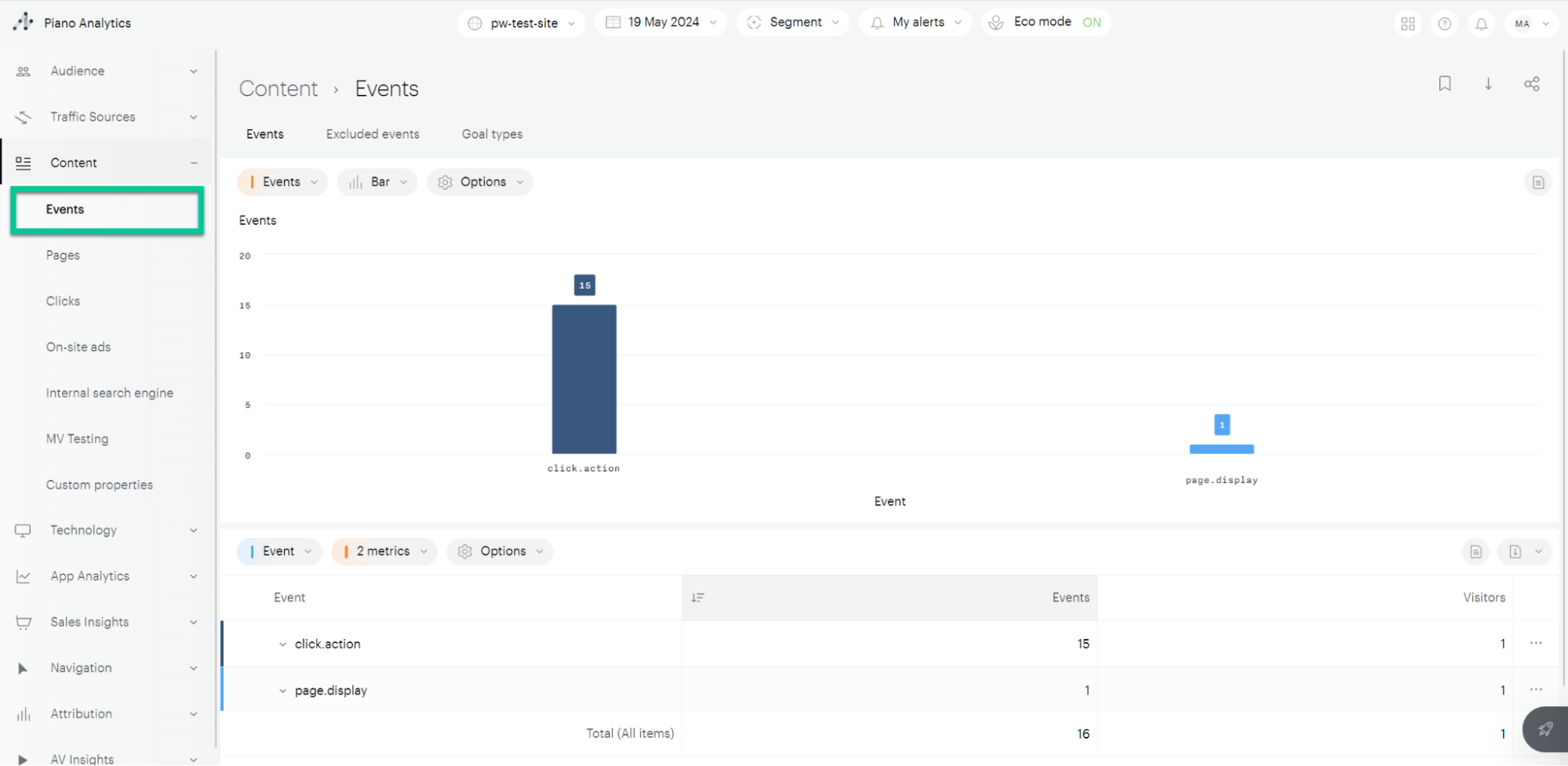Switch to the Excluded events tab
The width and height of the screenshot is (1568, 766).
[373, 134]
